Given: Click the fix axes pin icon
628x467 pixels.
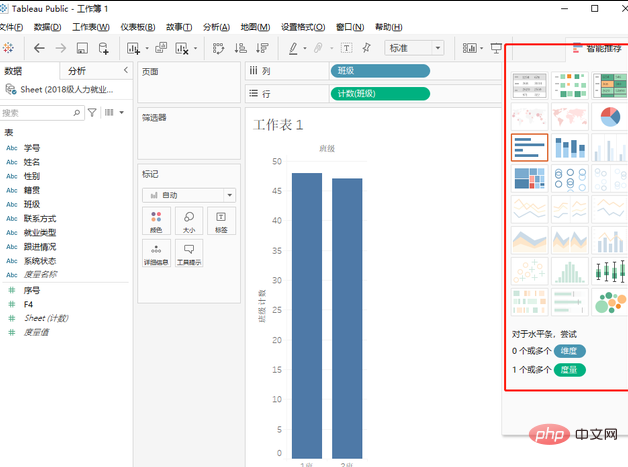Looking at the screenshot, I should (366, 48).
